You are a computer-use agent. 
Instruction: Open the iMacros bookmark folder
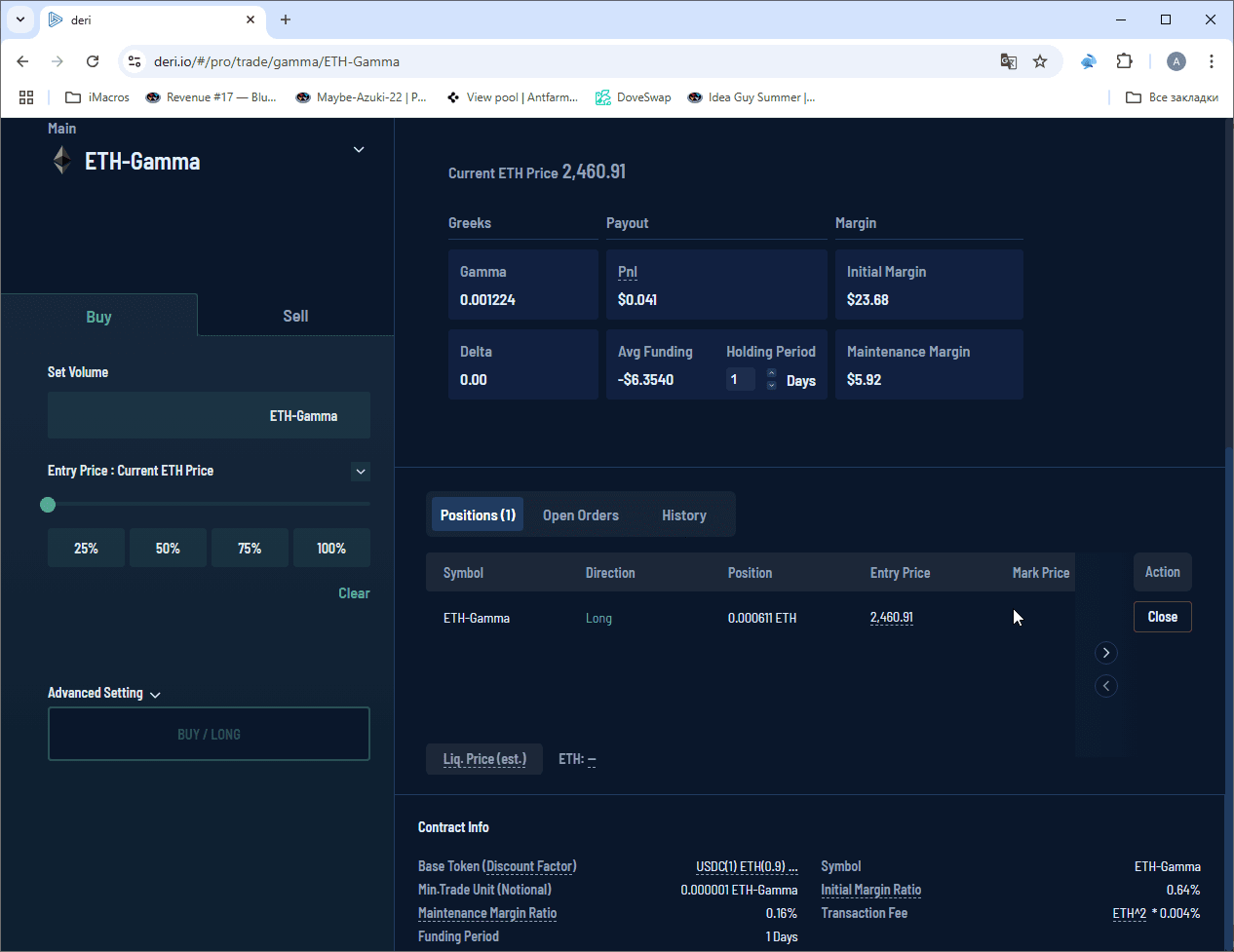pos(96,97)
